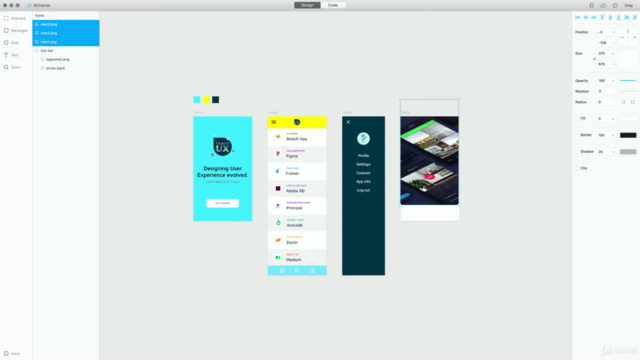Click the Opacity slider
The width and height of the screenshot is (640, 360).
629,81
